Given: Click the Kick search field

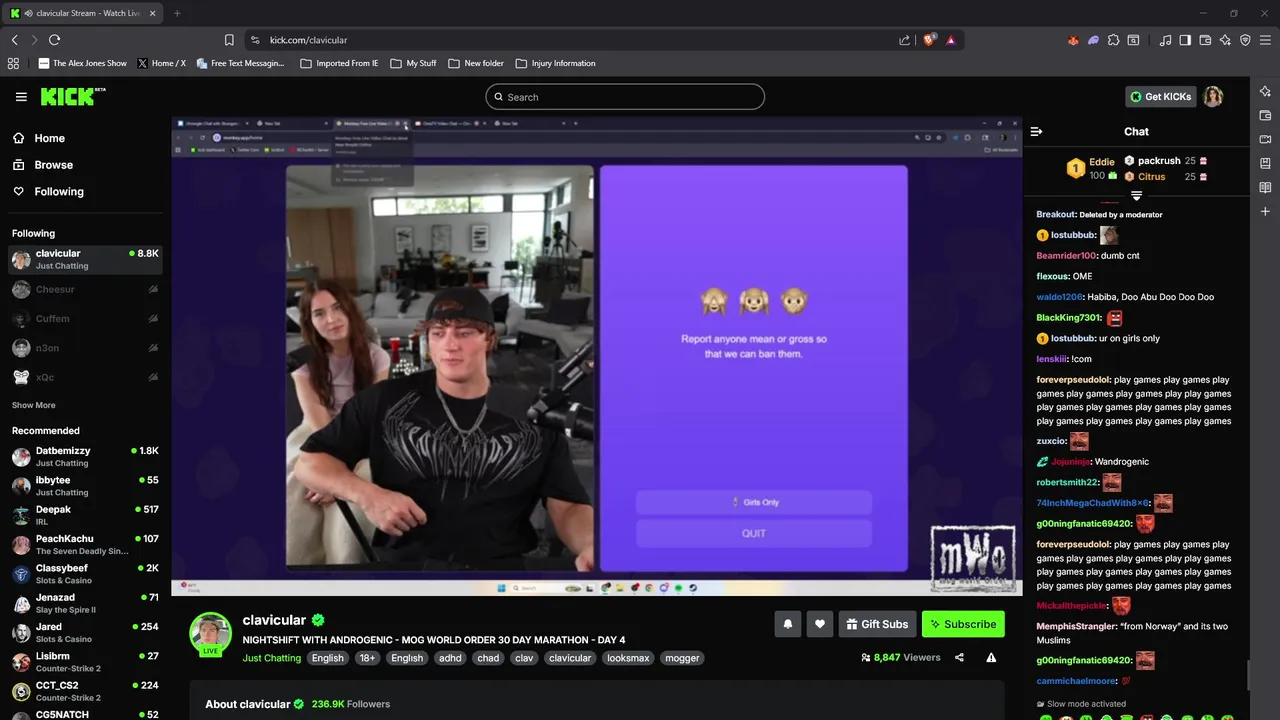Looking at the screenshot, I should [x=625, y=97].
